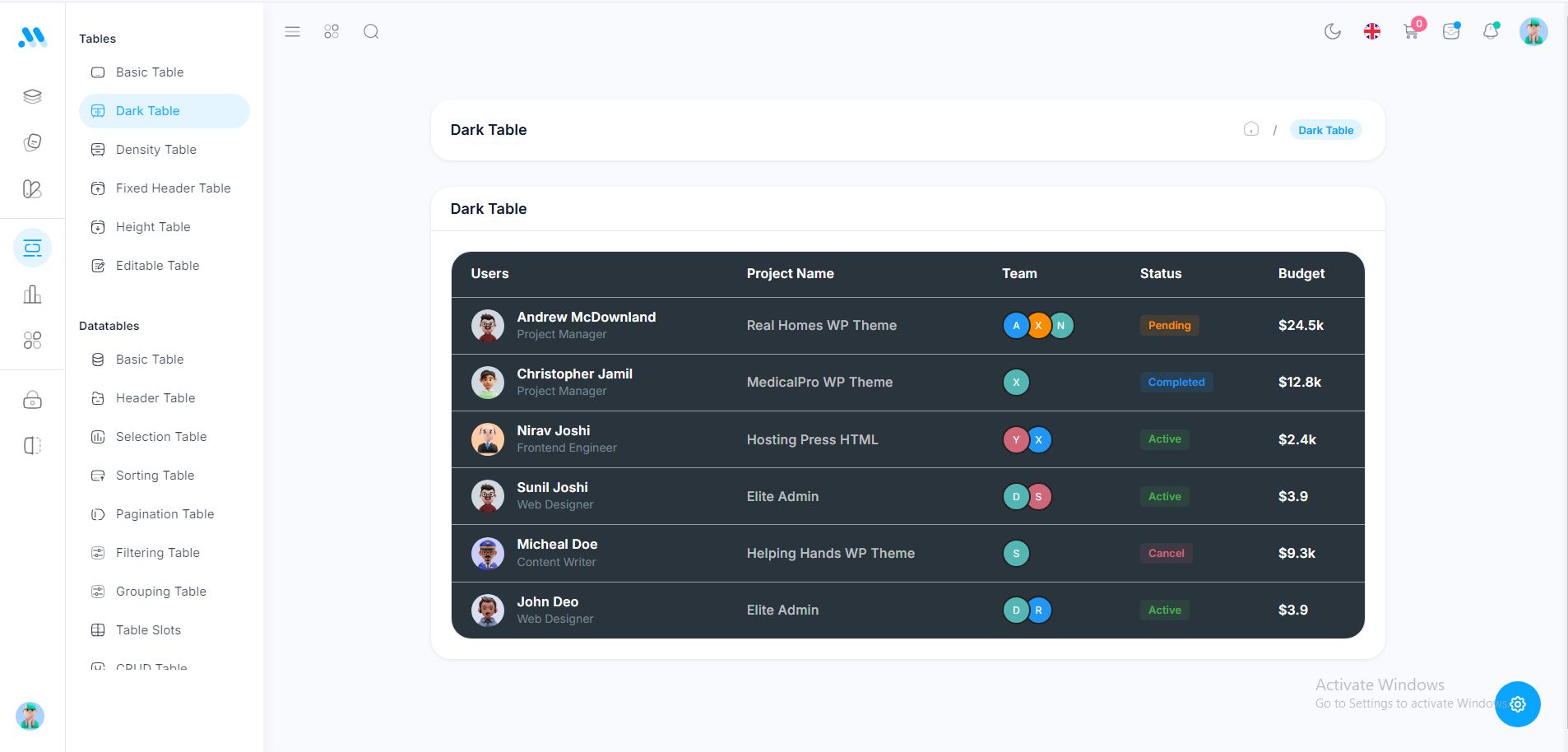Open Editable Table menu item
The height and width of the screenshot is (752, 1568).
click(x=165, y=266)
